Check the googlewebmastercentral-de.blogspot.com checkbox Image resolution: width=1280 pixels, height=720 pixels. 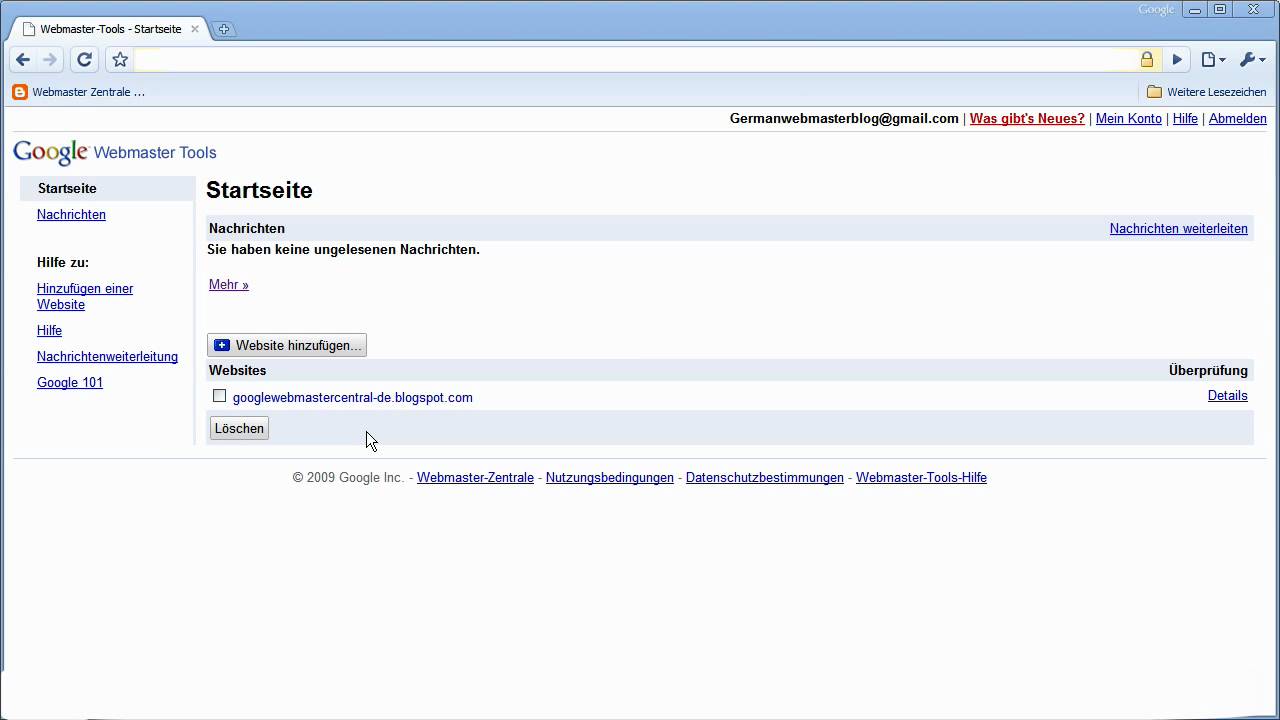[220, 396]
